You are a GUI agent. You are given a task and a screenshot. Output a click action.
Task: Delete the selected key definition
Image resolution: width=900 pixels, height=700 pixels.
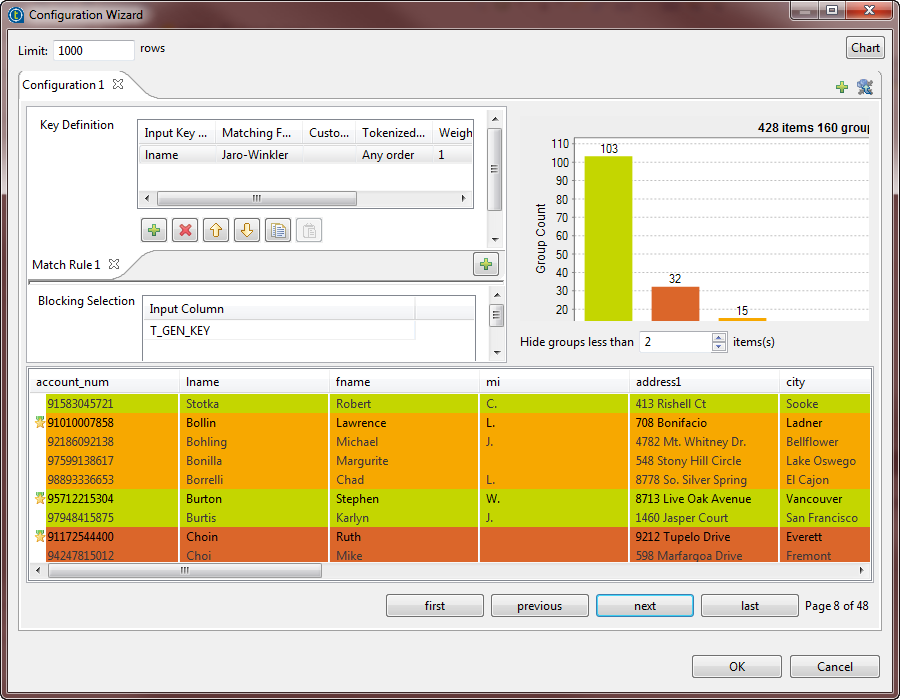click(185, 230)
